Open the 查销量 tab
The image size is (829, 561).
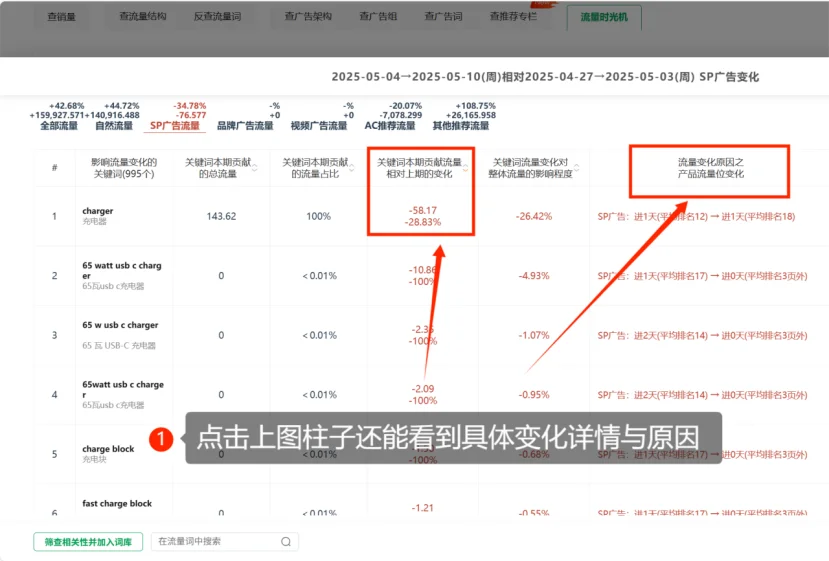[61, 16]
